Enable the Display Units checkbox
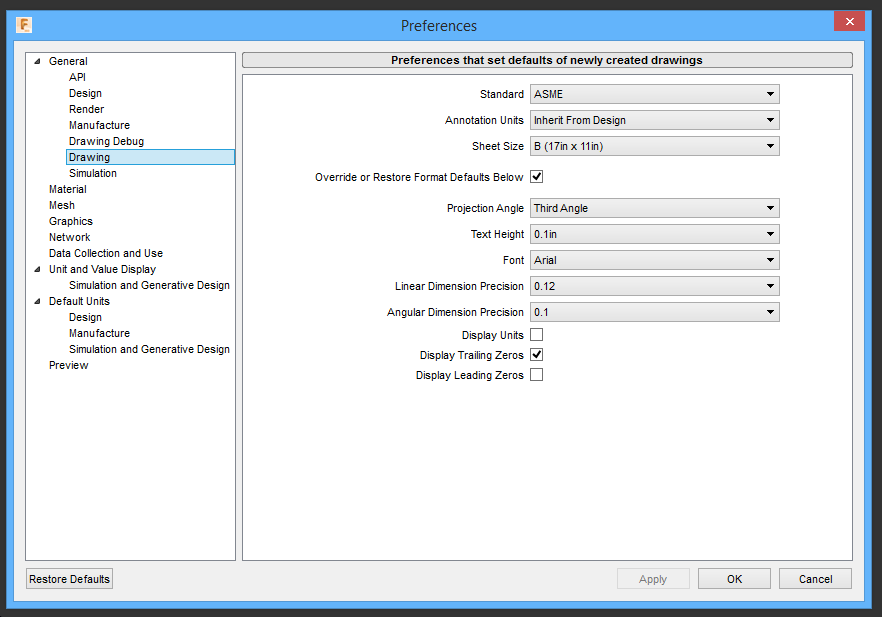882x617 pixels. click(x=537, y=335)
